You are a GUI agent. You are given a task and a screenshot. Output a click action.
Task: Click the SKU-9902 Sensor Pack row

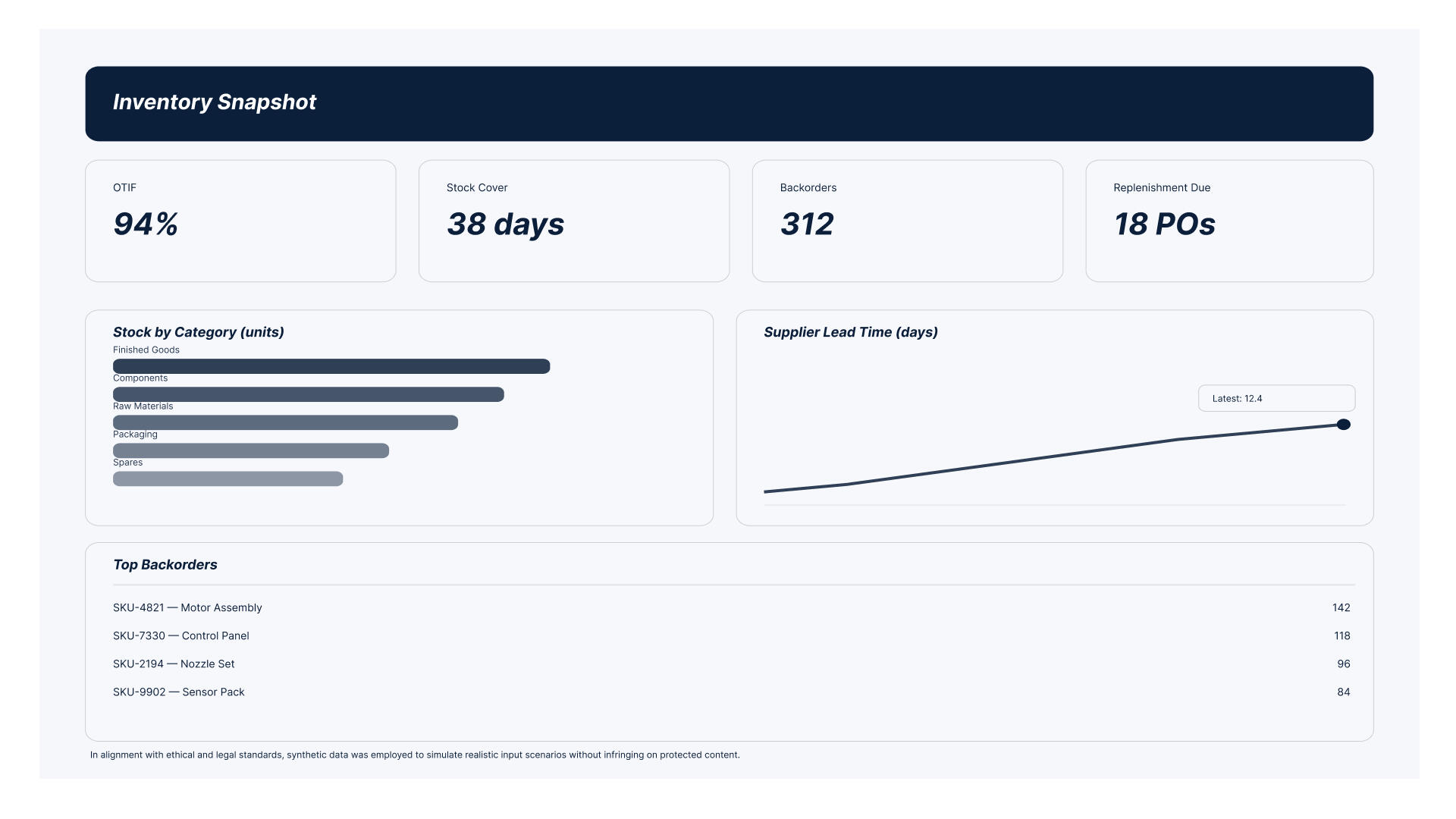178,692
